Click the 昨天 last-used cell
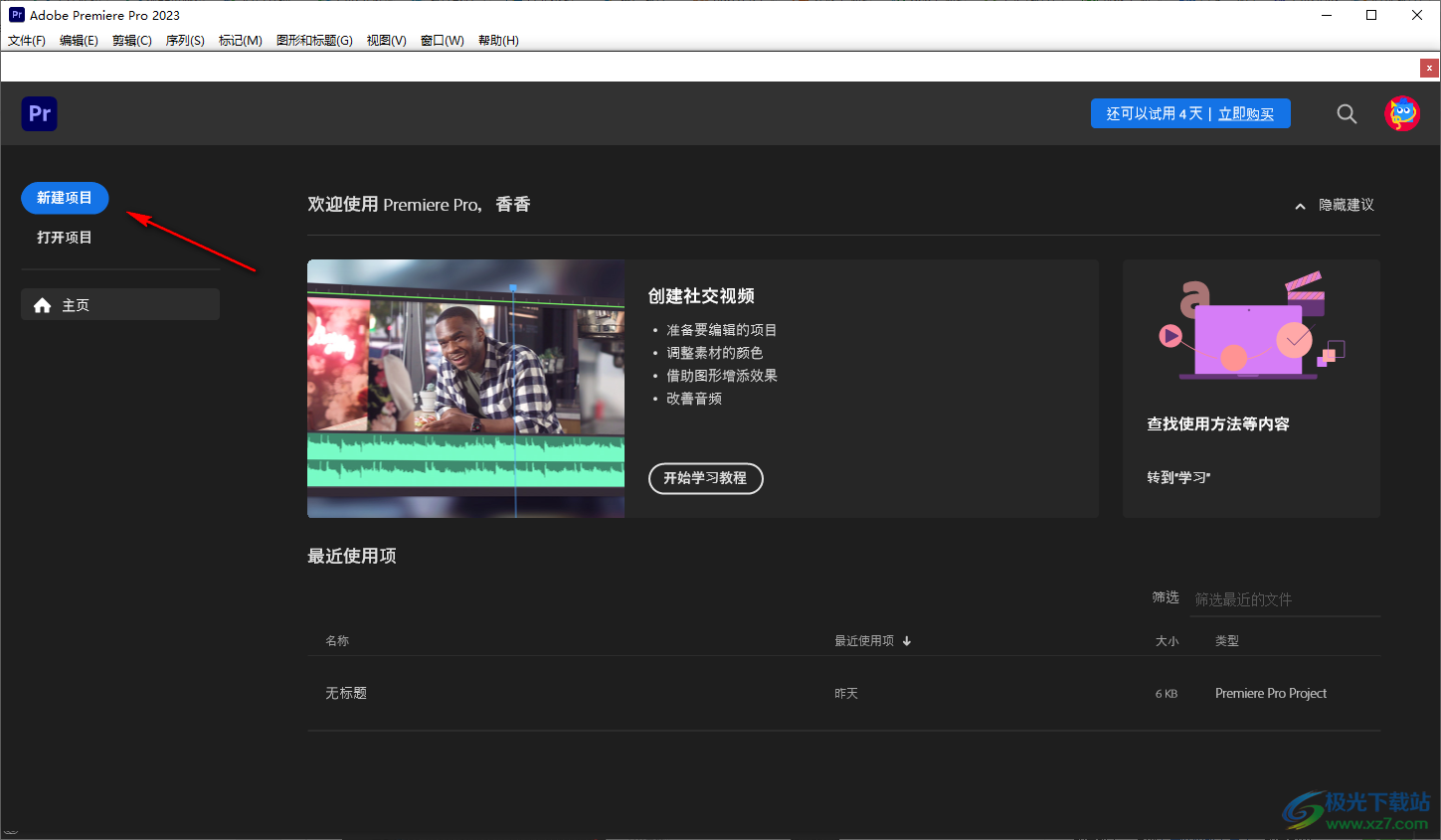The image size is (1441, 840). [x=846, y=694]
